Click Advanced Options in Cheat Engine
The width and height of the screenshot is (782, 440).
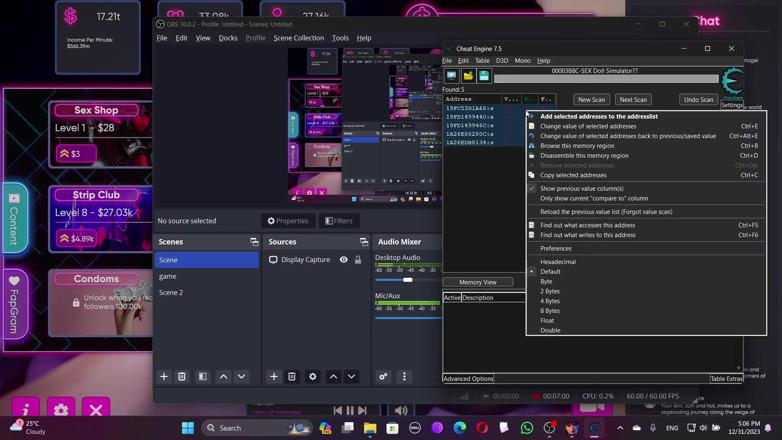468,379
